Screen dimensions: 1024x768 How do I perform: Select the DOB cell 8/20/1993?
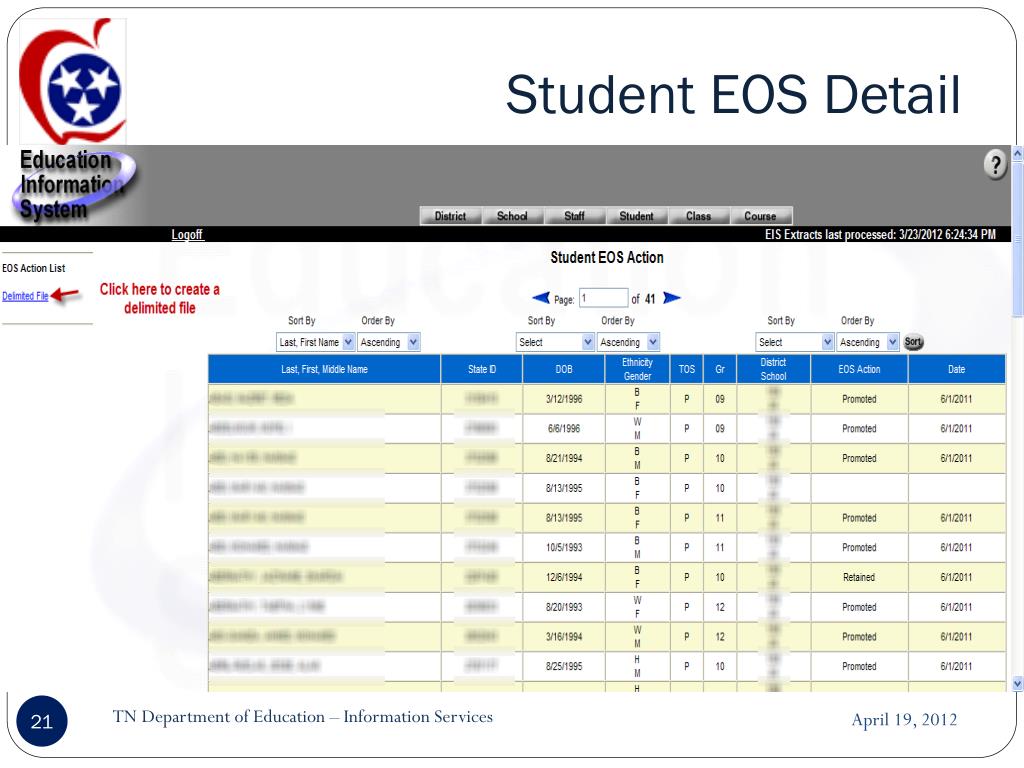pyautogui.click(x=564, y=607)
